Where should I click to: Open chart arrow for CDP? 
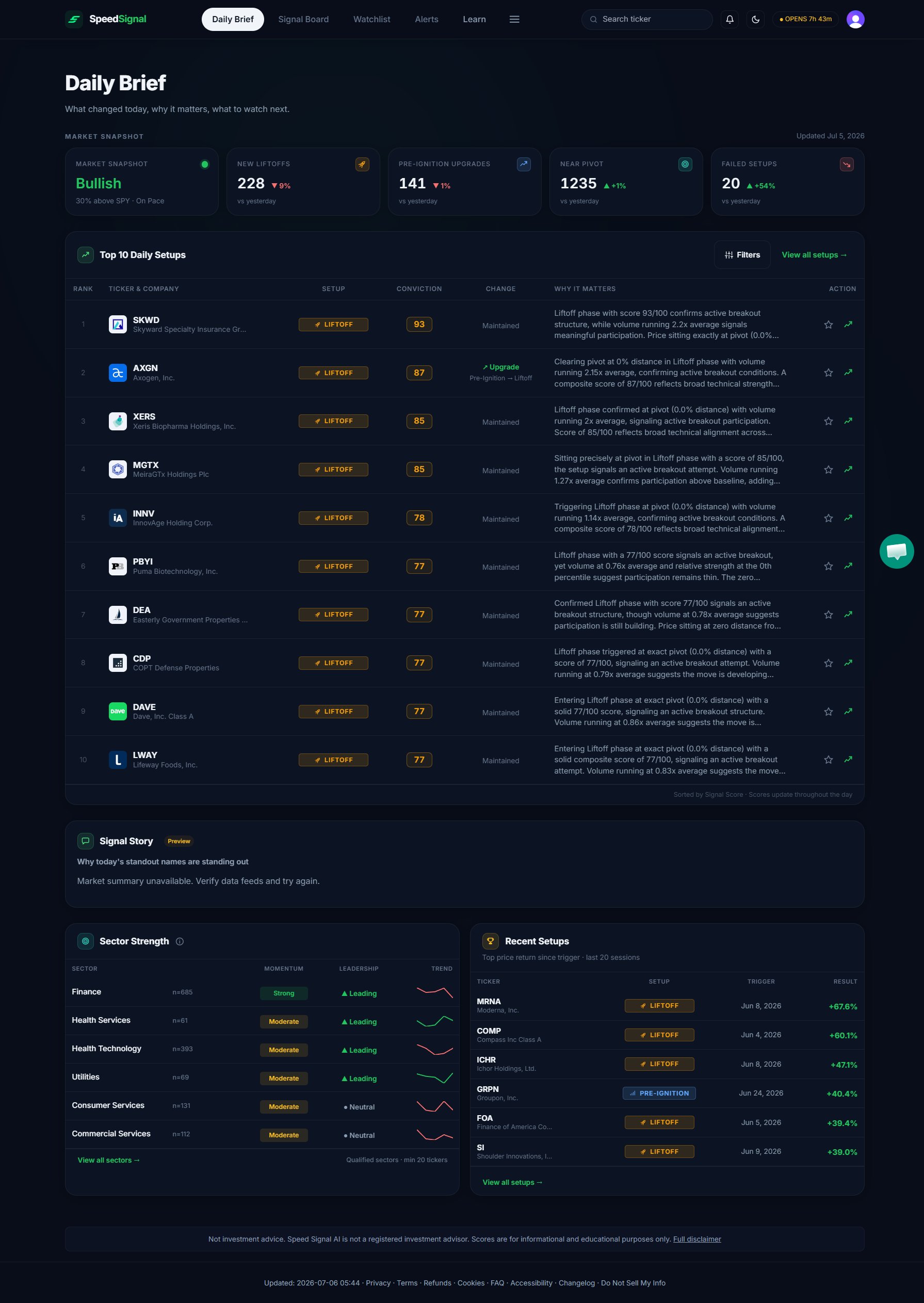click(848, 663)
